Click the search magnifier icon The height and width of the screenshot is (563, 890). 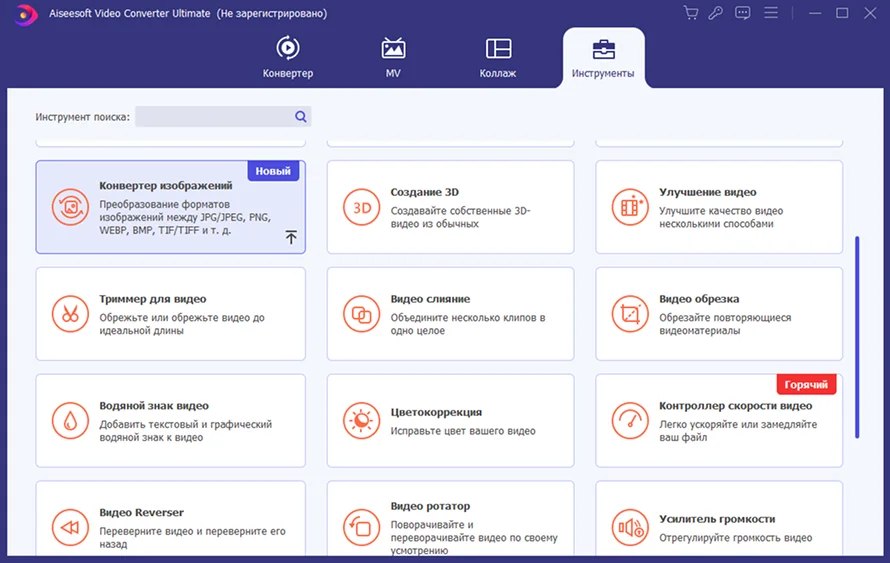(x=301, y=116)
